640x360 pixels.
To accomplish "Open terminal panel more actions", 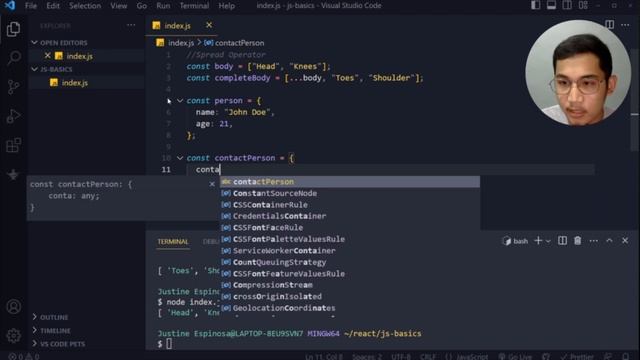I will (x=593, y=241).
